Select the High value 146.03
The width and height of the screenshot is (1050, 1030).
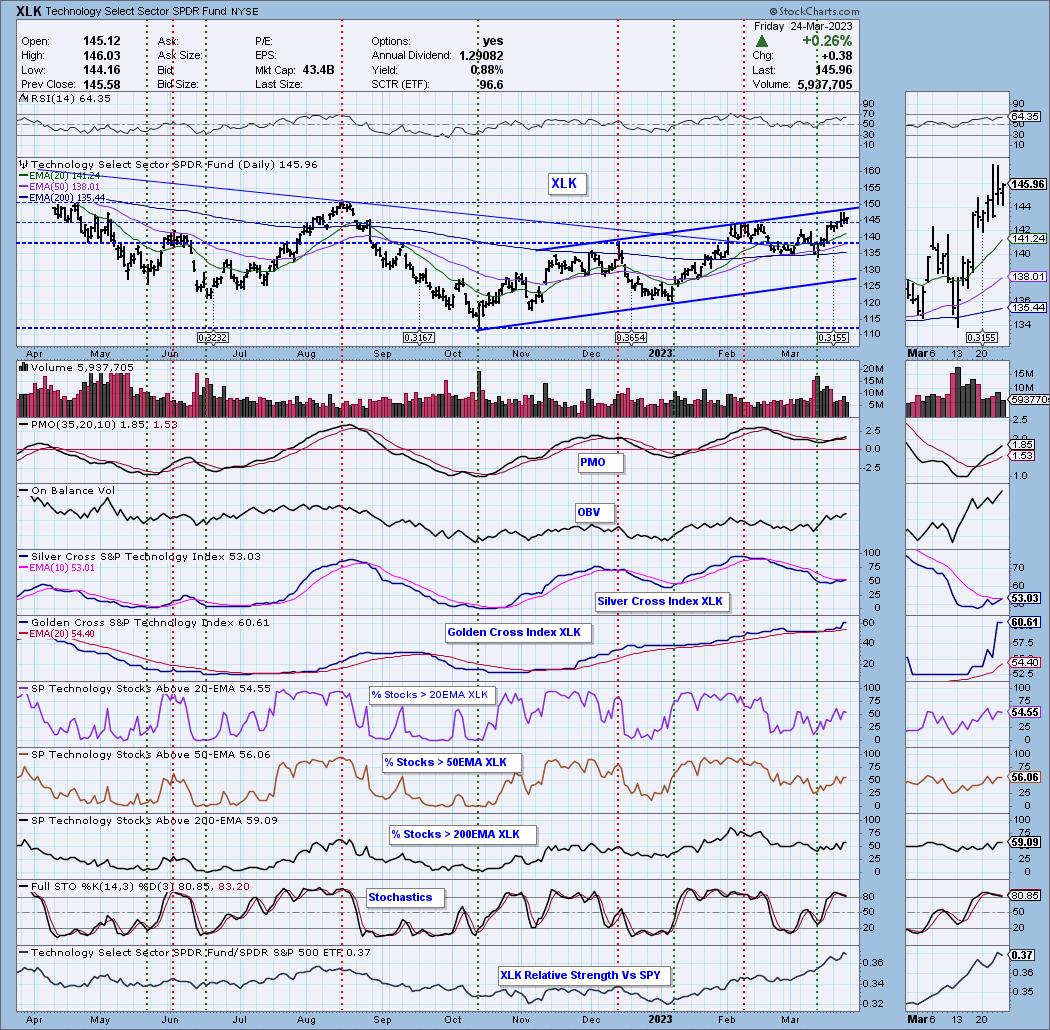[x=102, y=56]
